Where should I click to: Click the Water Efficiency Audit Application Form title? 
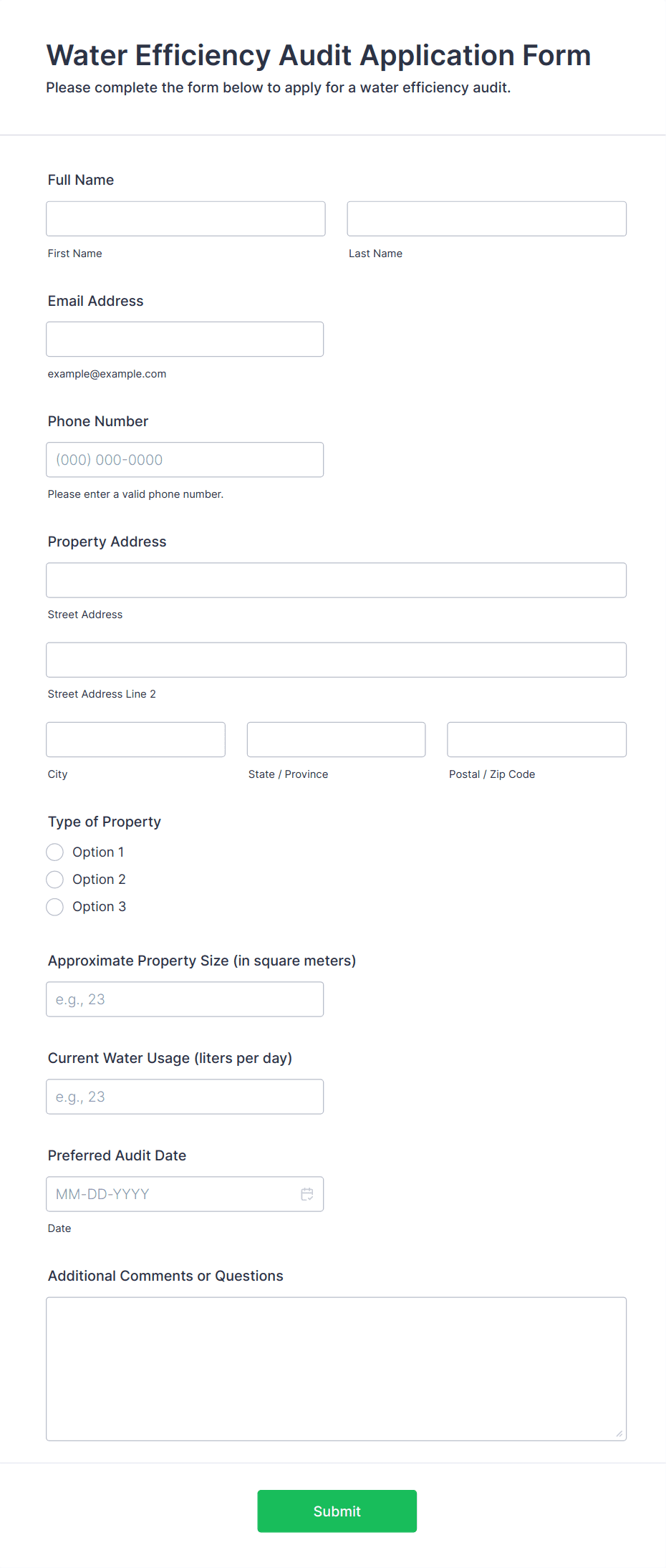point(319,55)
